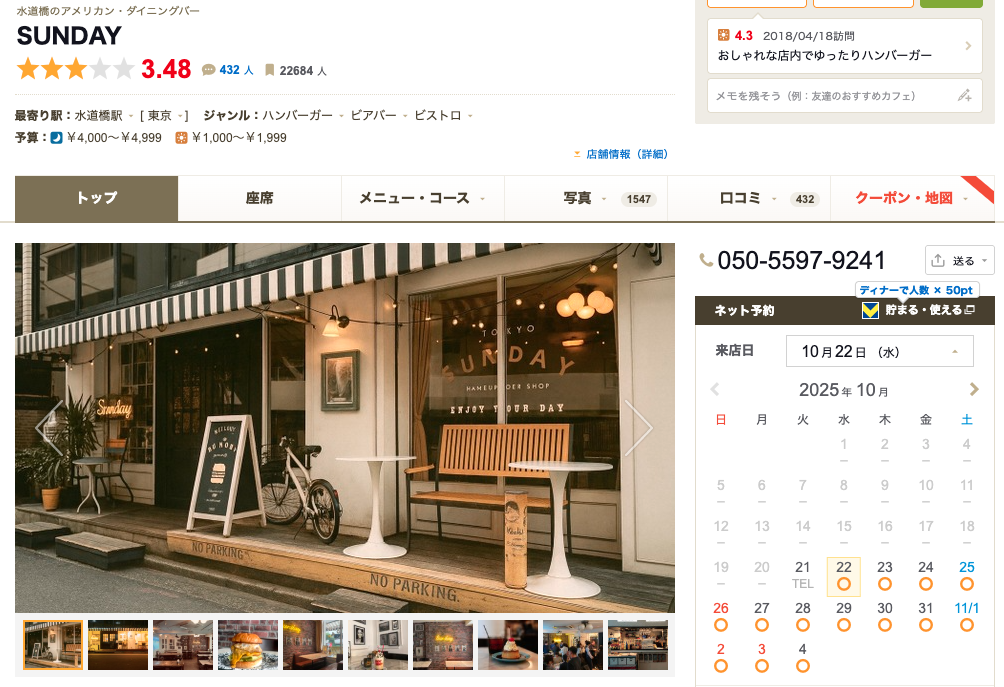The height and width of the screenshot is (687, 1004).
Task: Select October 25 on reservation calendar
Action: click(x=966, y=574)
